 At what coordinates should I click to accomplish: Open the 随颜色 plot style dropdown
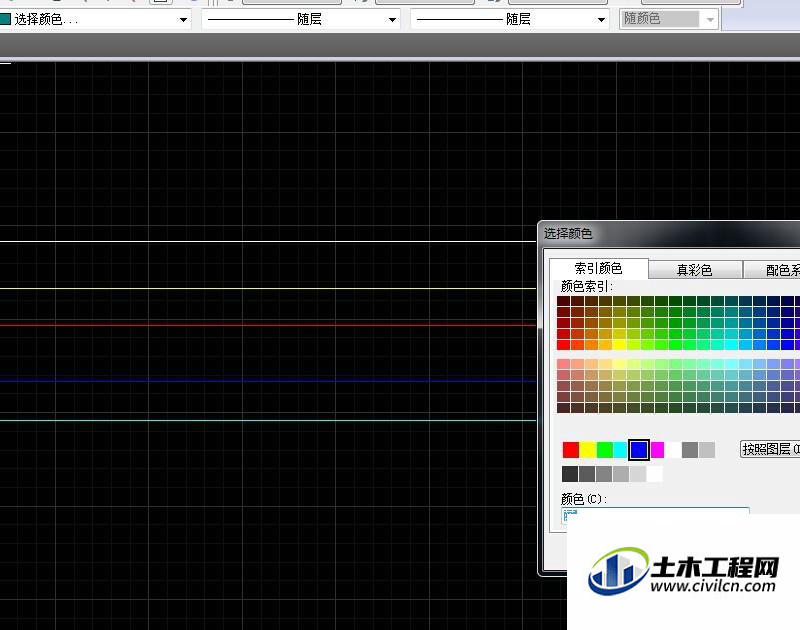pos(669,19)
